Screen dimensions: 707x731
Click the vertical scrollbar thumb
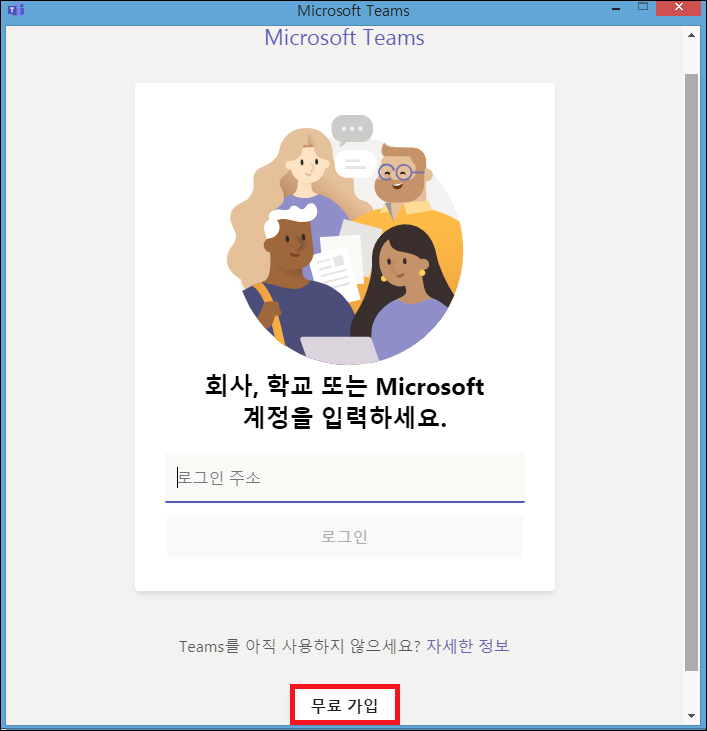[692, 372]
